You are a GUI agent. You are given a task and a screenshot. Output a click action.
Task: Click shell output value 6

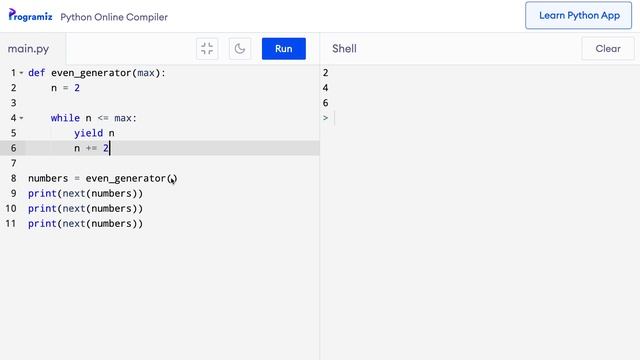[x=325, y=103]
